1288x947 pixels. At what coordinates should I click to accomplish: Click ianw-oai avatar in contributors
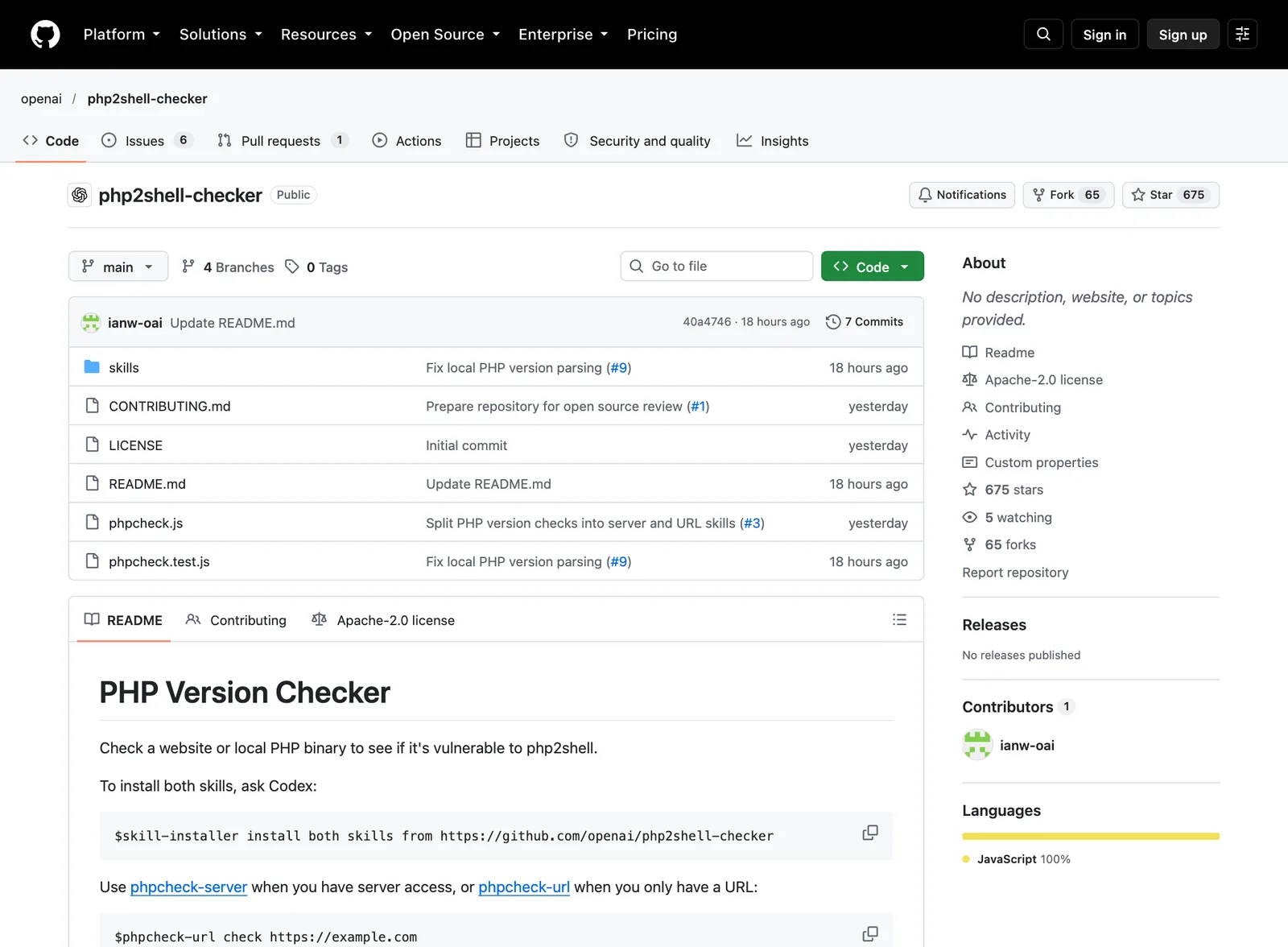[x=977, y=745]
